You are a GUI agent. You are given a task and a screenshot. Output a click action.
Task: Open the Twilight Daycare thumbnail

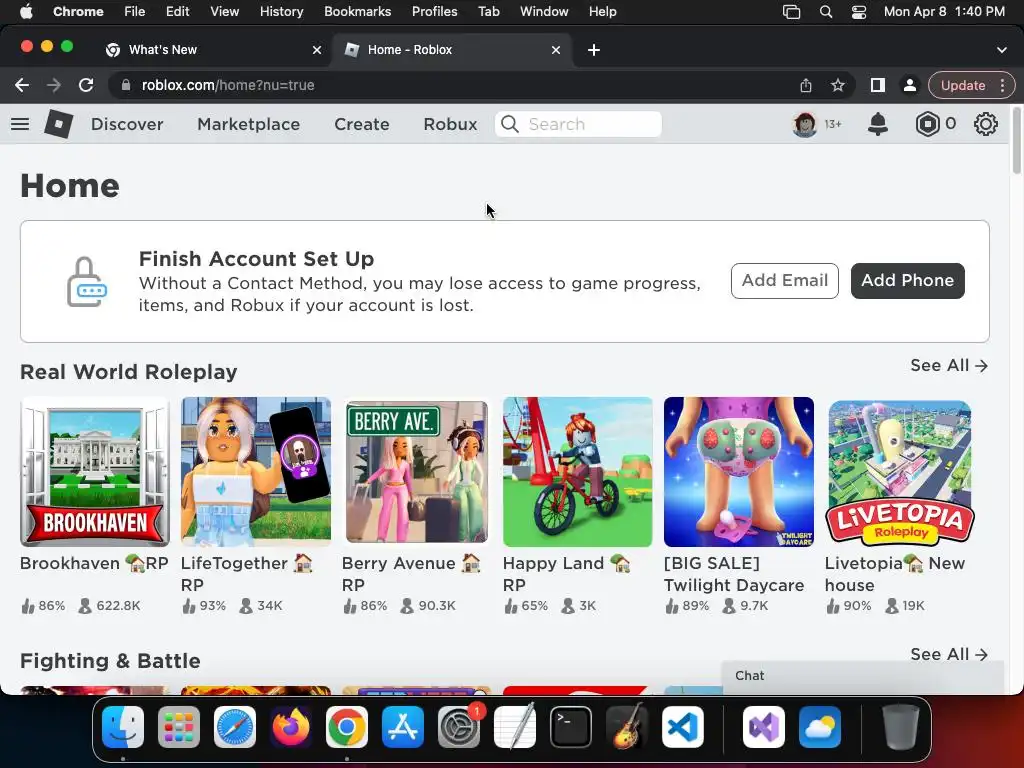pos(739,472)
